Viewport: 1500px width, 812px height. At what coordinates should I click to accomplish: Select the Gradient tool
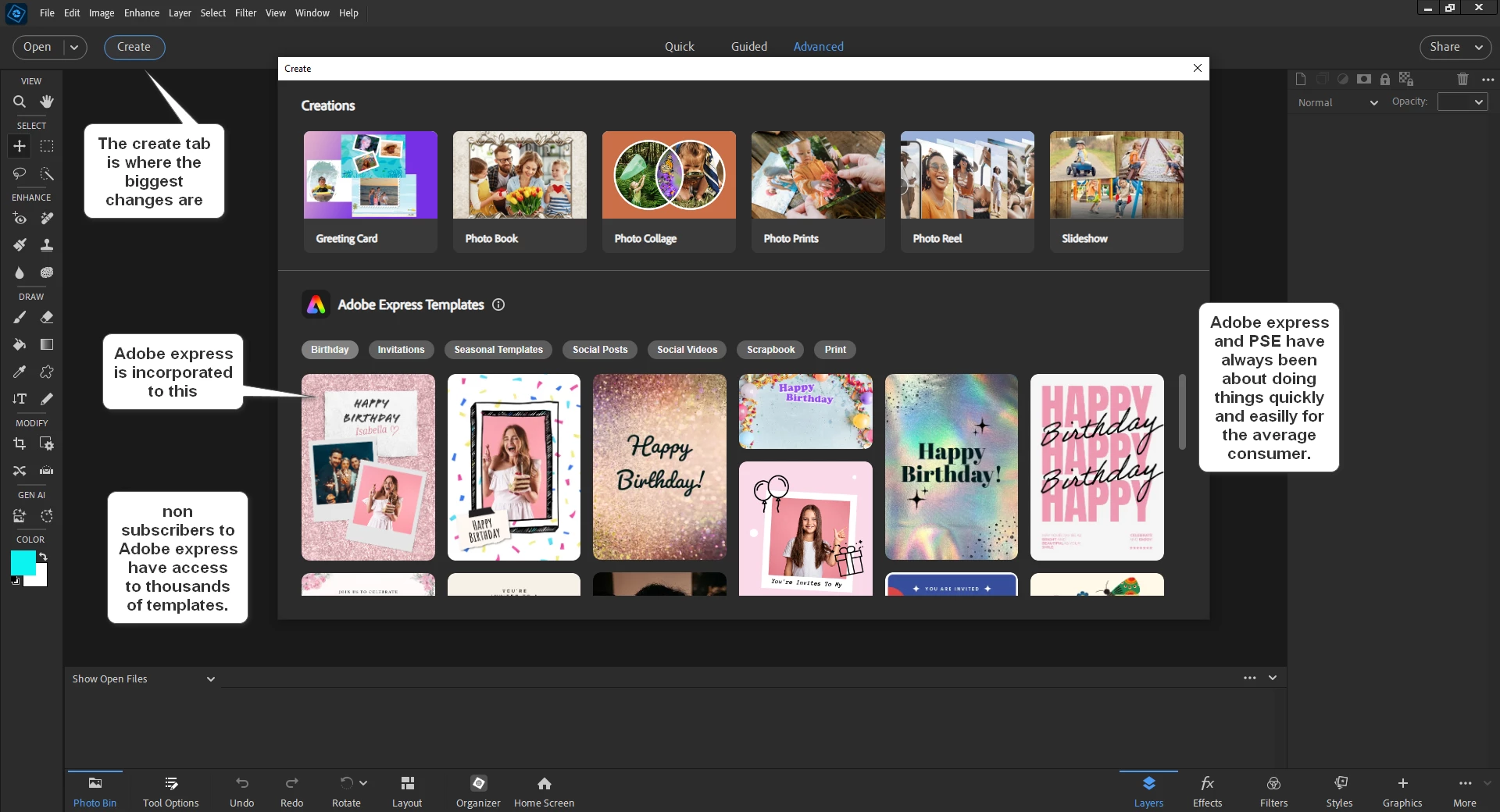47,344
